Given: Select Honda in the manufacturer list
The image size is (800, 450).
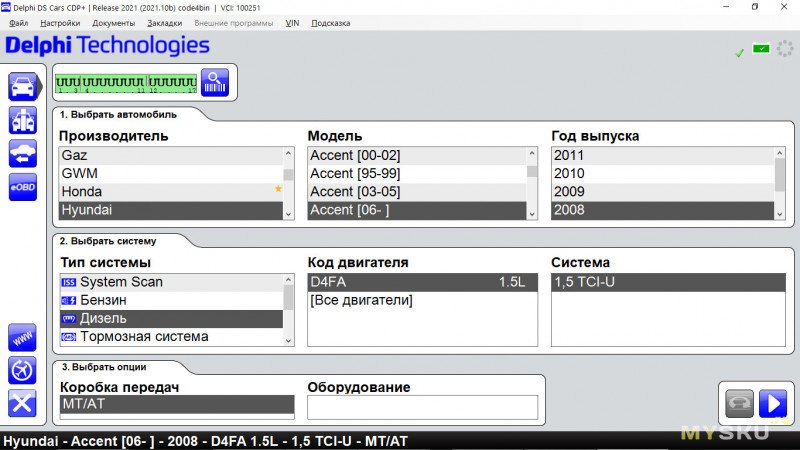Looking at the screenshot, I should coord(171,192).
